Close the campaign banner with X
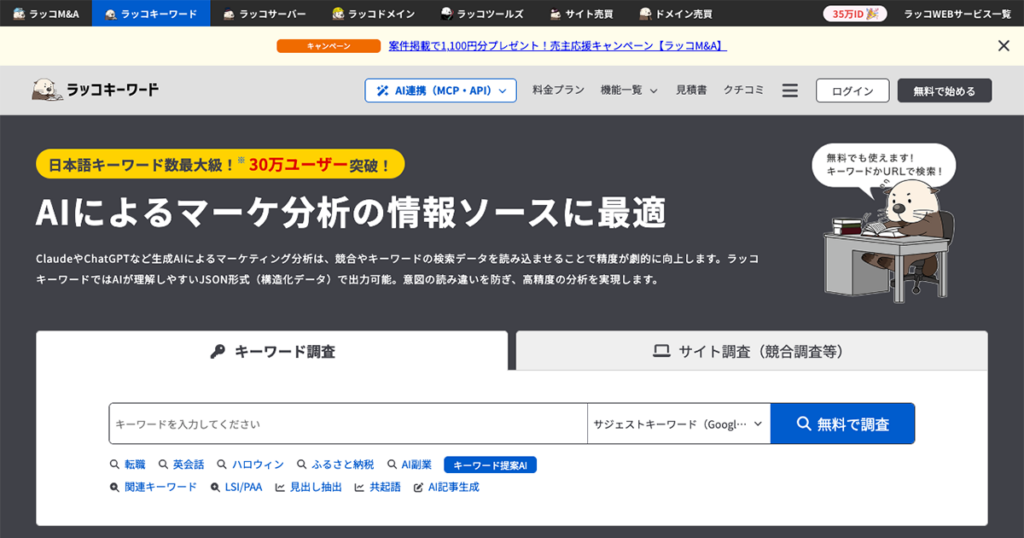 tap(1004, 46)
